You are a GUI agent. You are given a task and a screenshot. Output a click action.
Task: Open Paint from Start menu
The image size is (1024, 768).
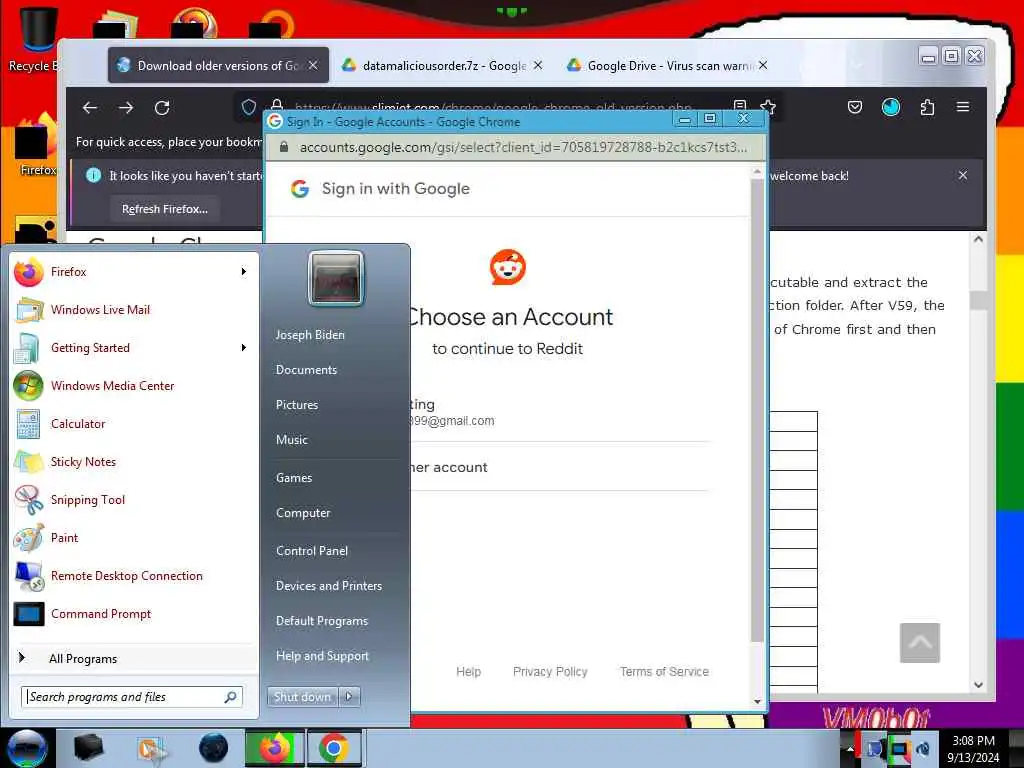tap(134, 537)
